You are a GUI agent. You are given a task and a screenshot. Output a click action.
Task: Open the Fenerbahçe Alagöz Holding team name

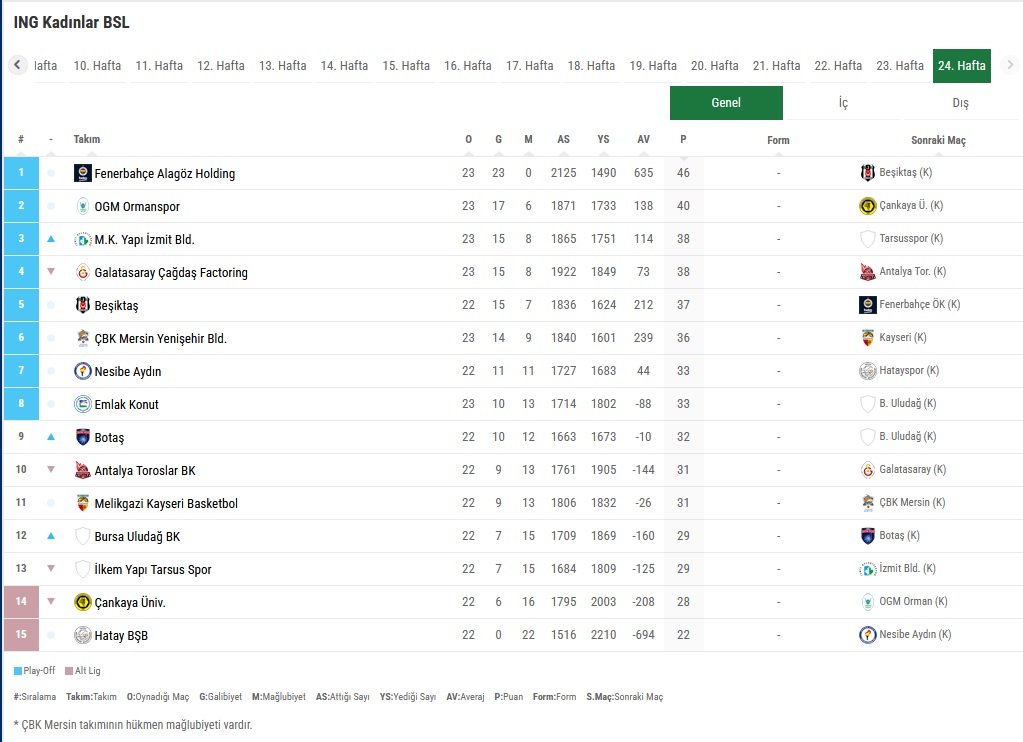[x=164, y=174]
